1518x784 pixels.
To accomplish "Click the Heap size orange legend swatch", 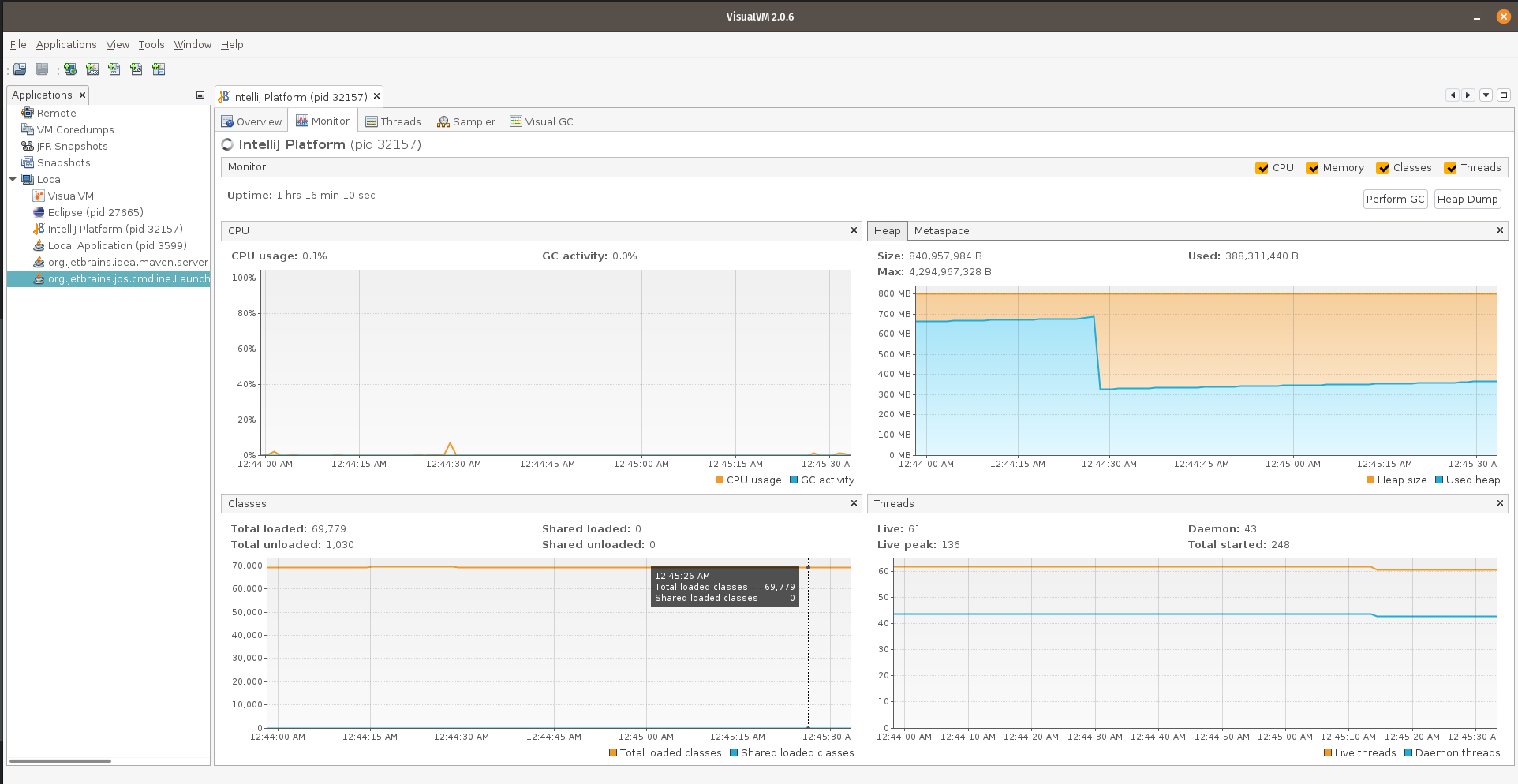I will (1370, 480).
